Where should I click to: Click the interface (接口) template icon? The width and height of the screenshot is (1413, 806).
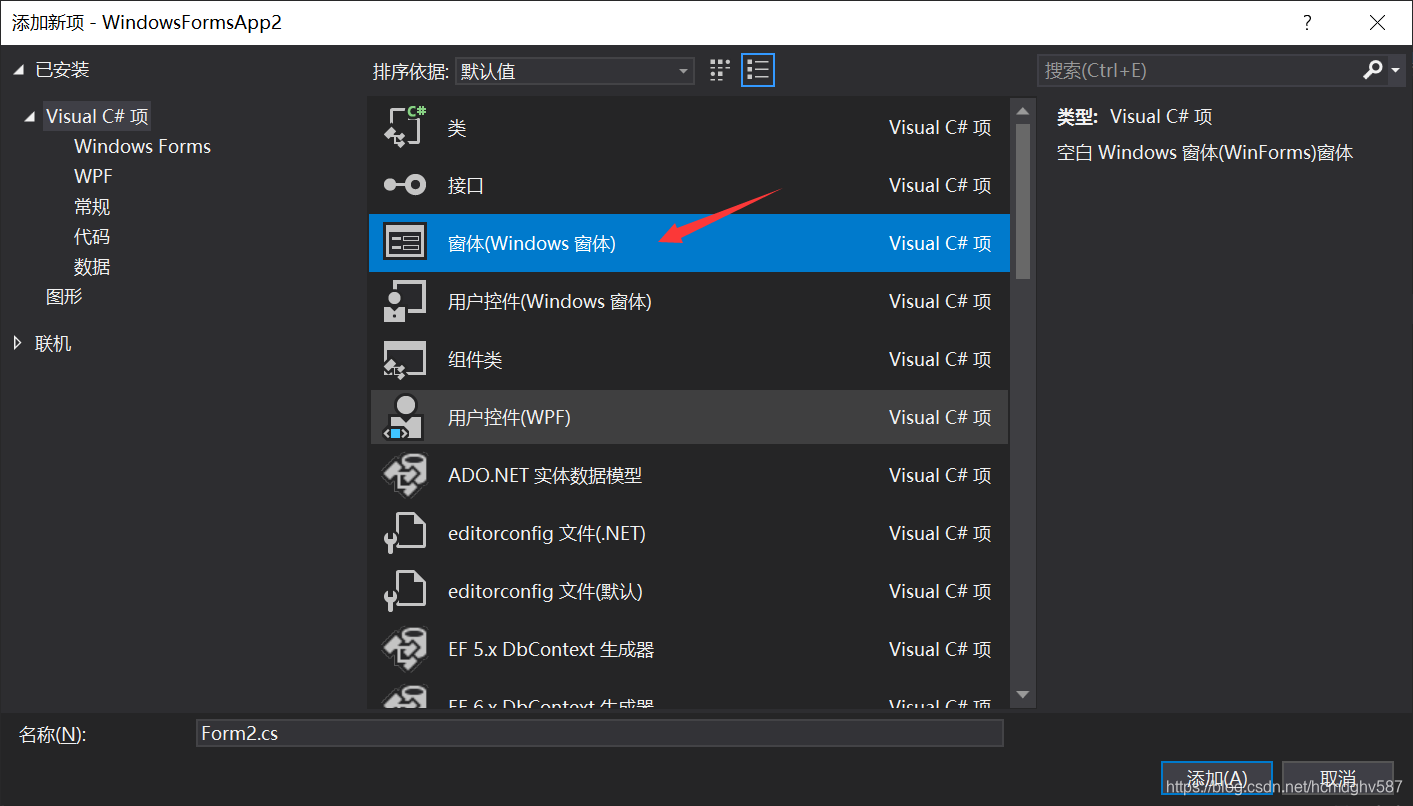[405, 185]
